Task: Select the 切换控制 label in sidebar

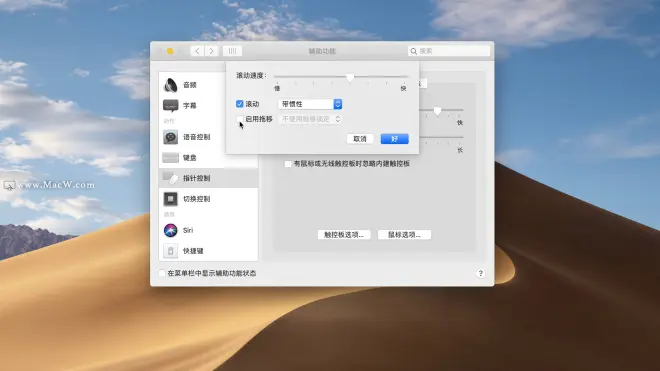Action: click(x=197, y=199)
